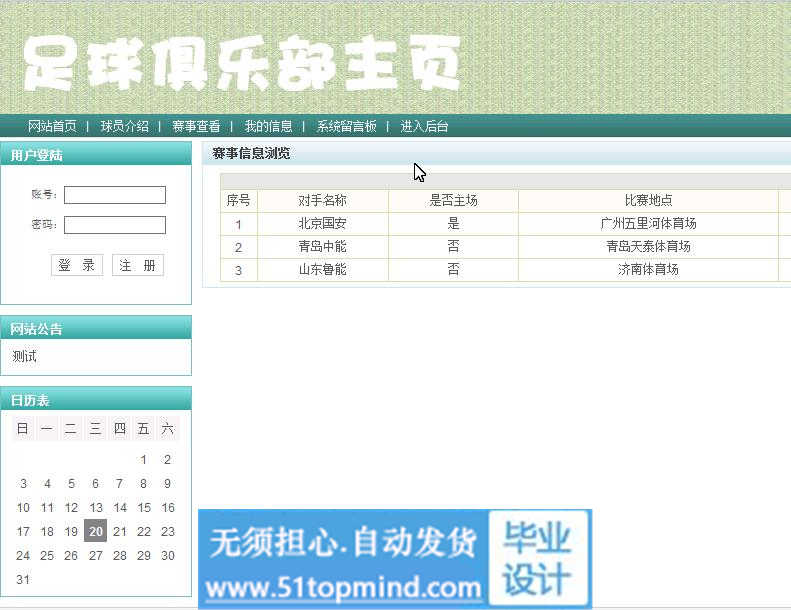Click the 对手名称 column header
The width and height of the screenshot is (791, 610).
click(322, 200)
